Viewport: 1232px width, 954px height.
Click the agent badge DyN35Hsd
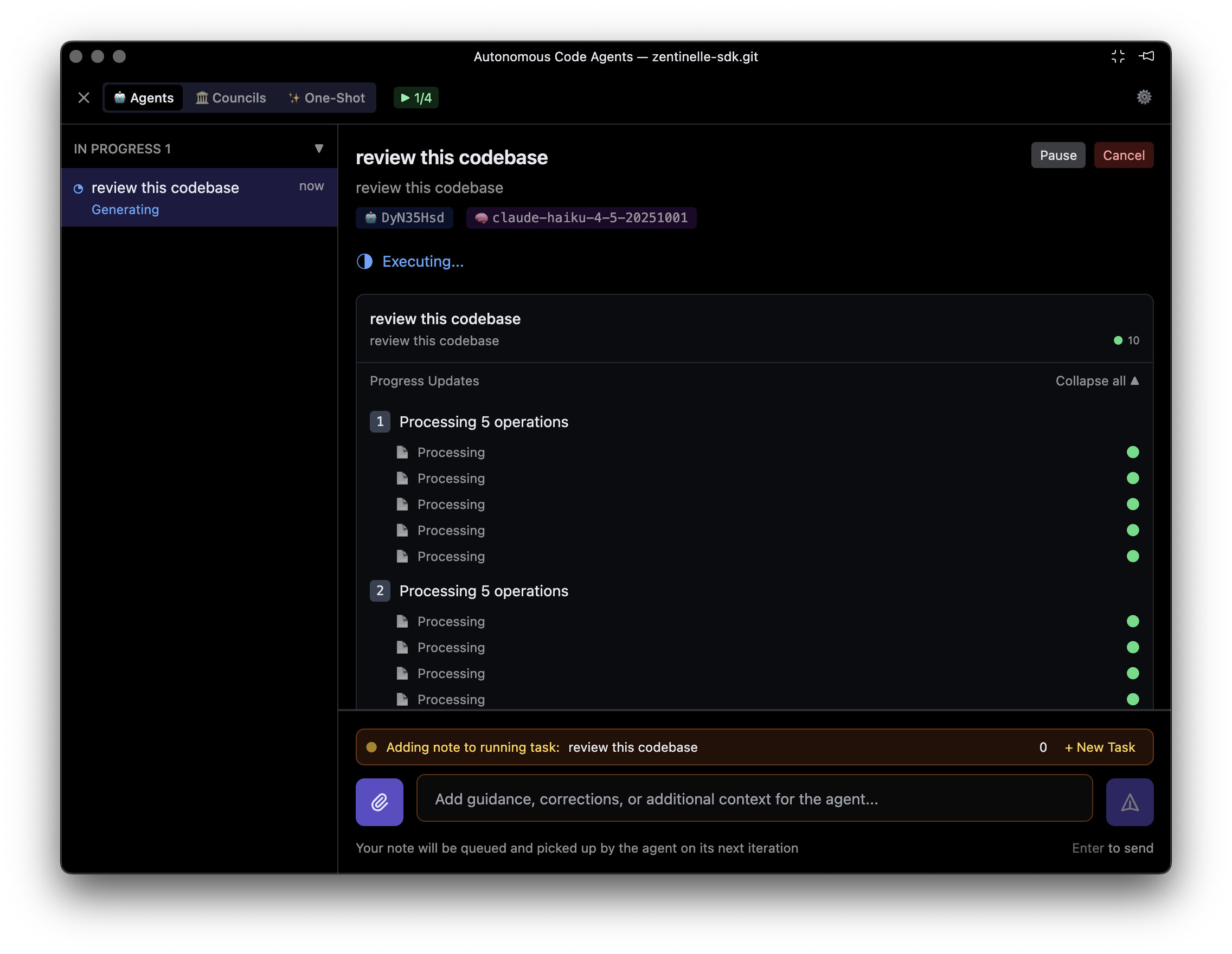point(404,218)
